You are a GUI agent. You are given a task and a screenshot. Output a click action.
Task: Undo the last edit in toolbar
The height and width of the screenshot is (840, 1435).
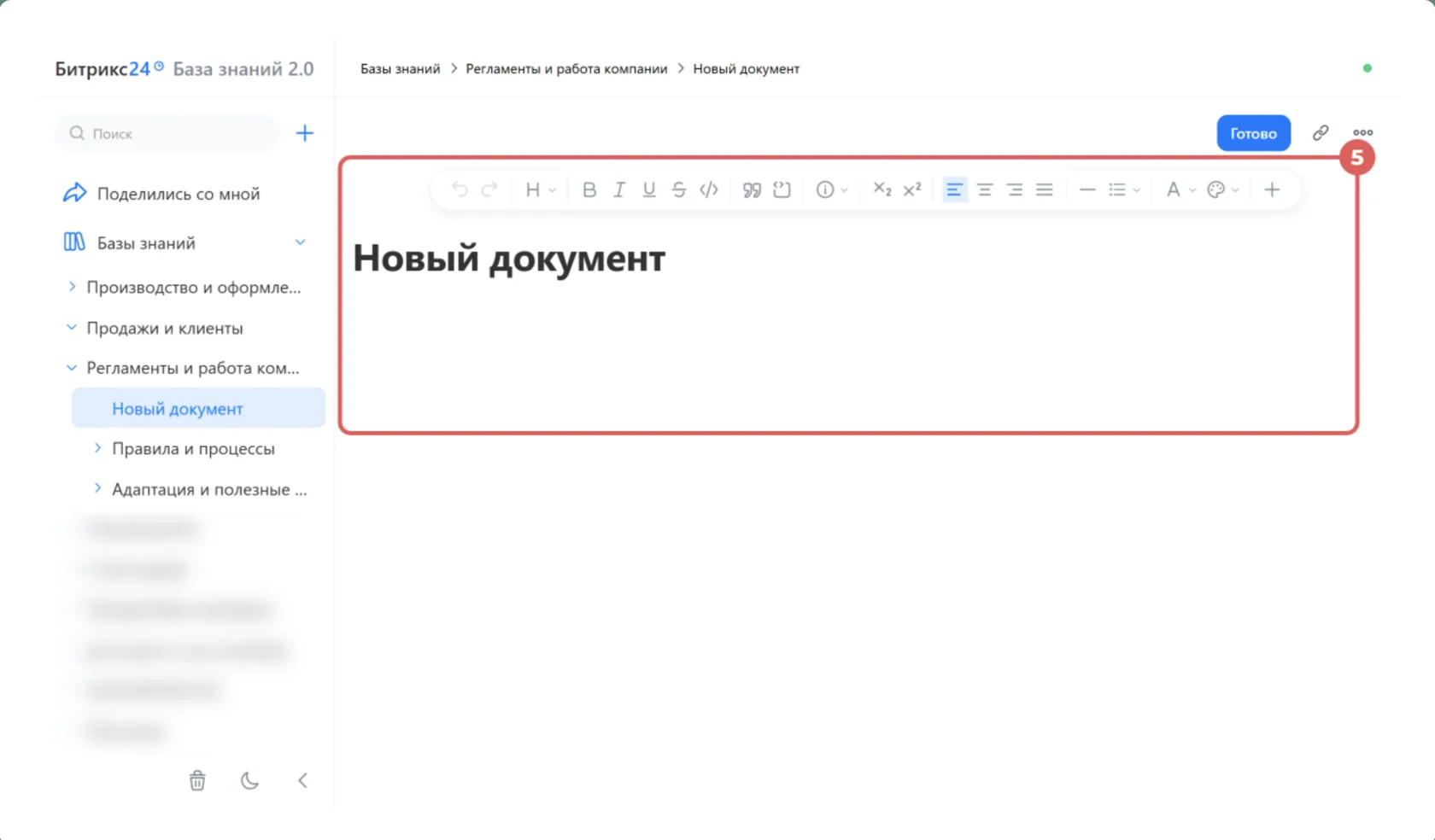(460, 190)
